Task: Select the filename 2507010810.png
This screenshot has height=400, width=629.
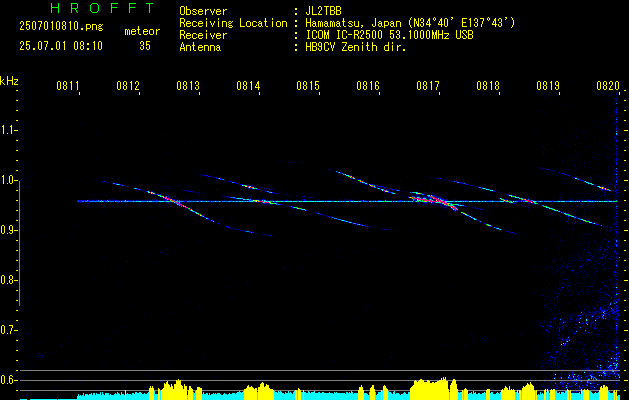Action: [x=61, y=26]
